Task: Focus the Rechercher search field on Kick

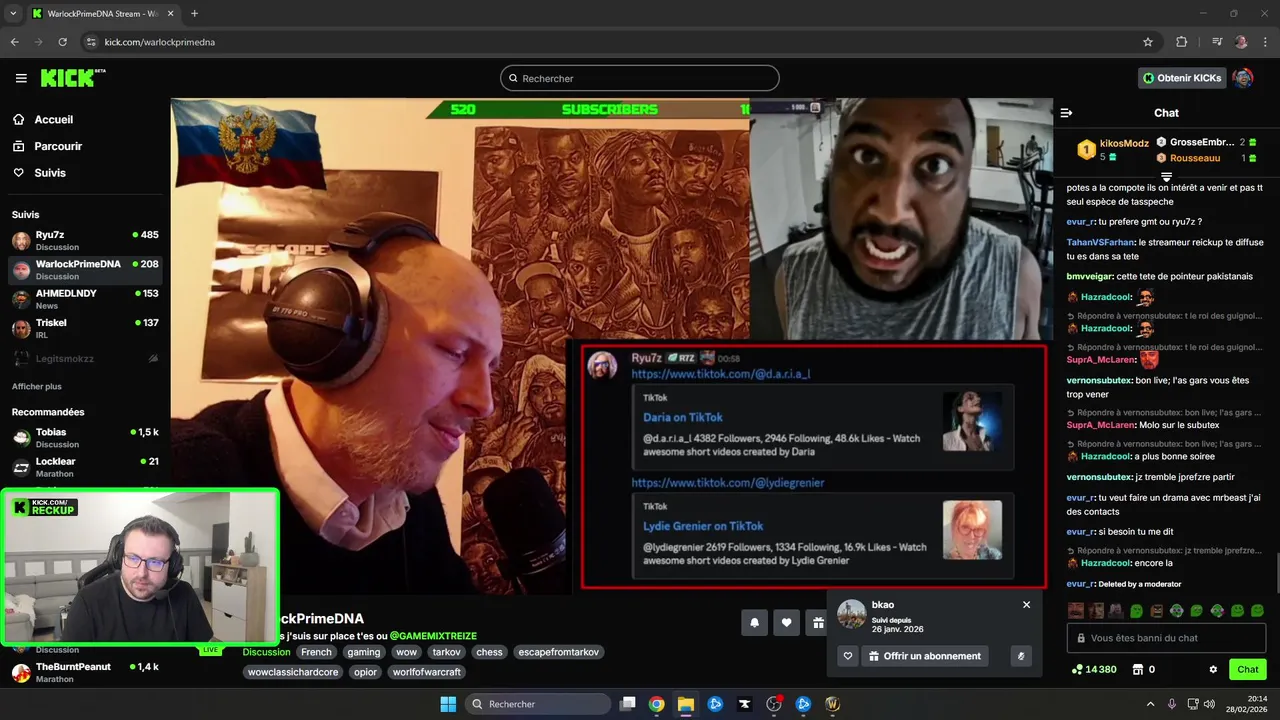Action: [640, 78]
